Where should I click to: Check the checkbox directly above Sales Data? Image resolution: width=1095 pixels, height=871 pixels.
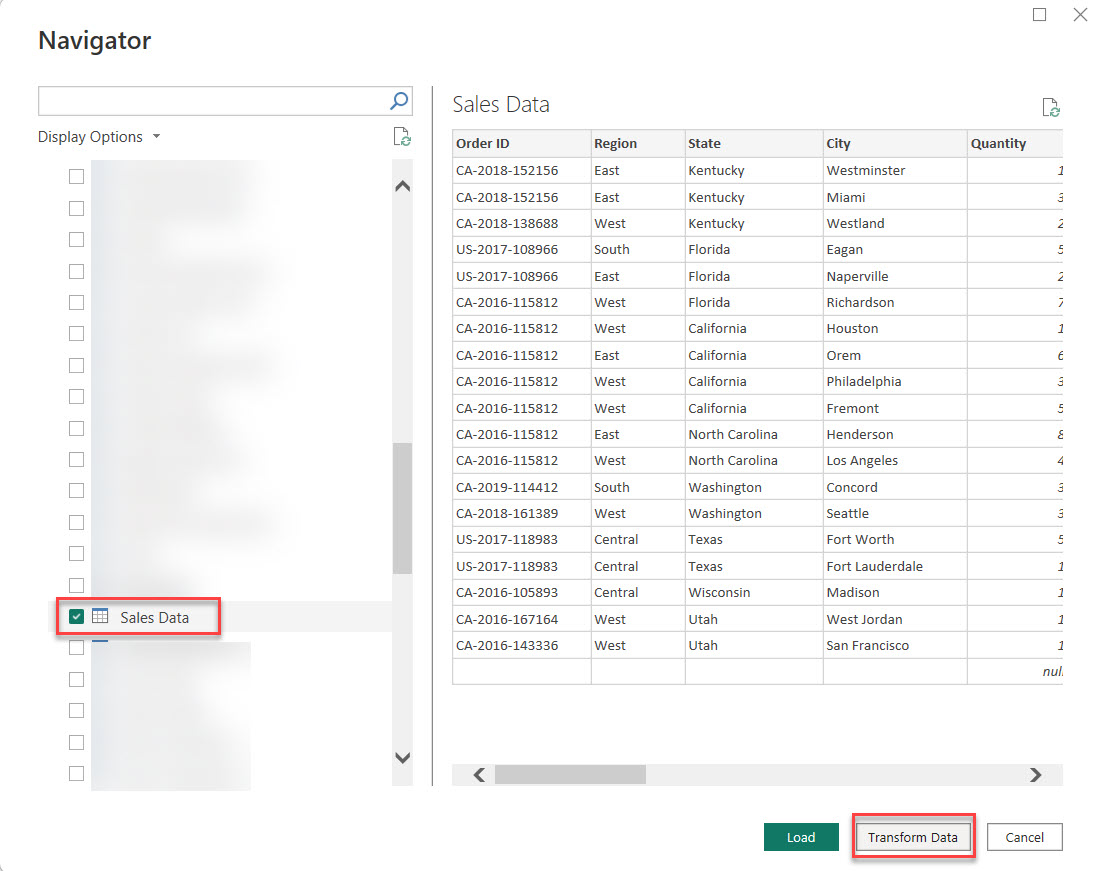(x=76, y=585)
